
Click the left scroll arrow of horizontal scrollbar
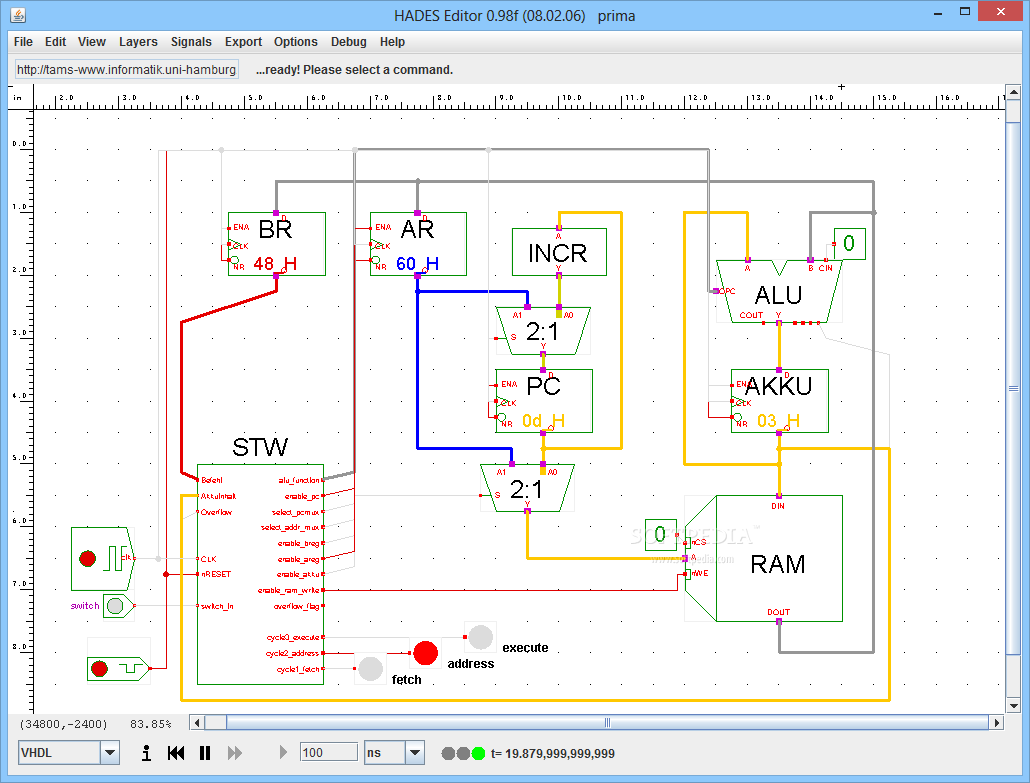click(197, 723)
